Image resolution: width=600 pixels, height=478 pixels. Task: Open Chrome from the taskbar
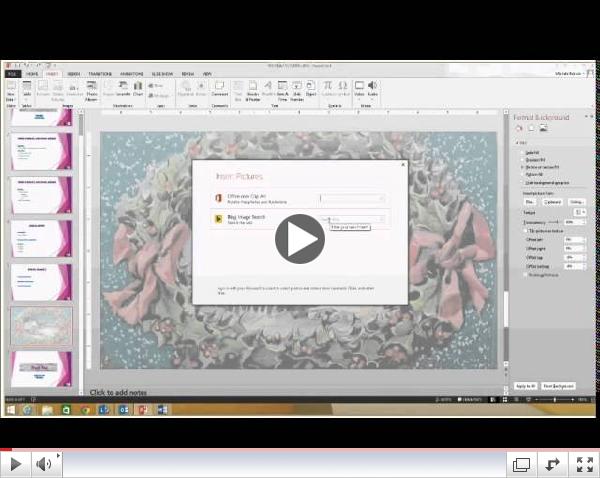pos(85,410)
